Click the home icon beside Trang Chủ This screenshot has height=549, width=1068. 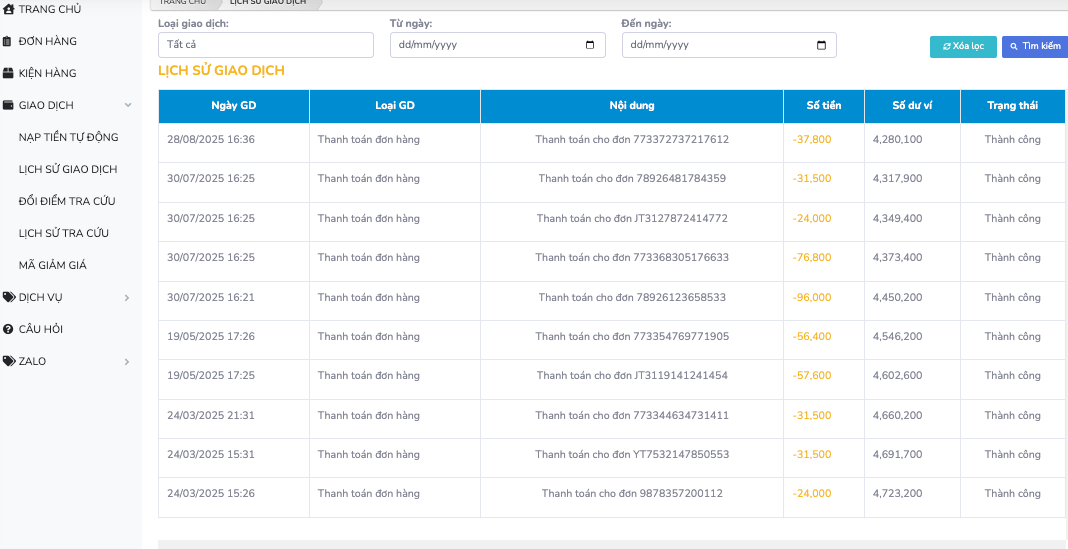[x=8, y=9]
